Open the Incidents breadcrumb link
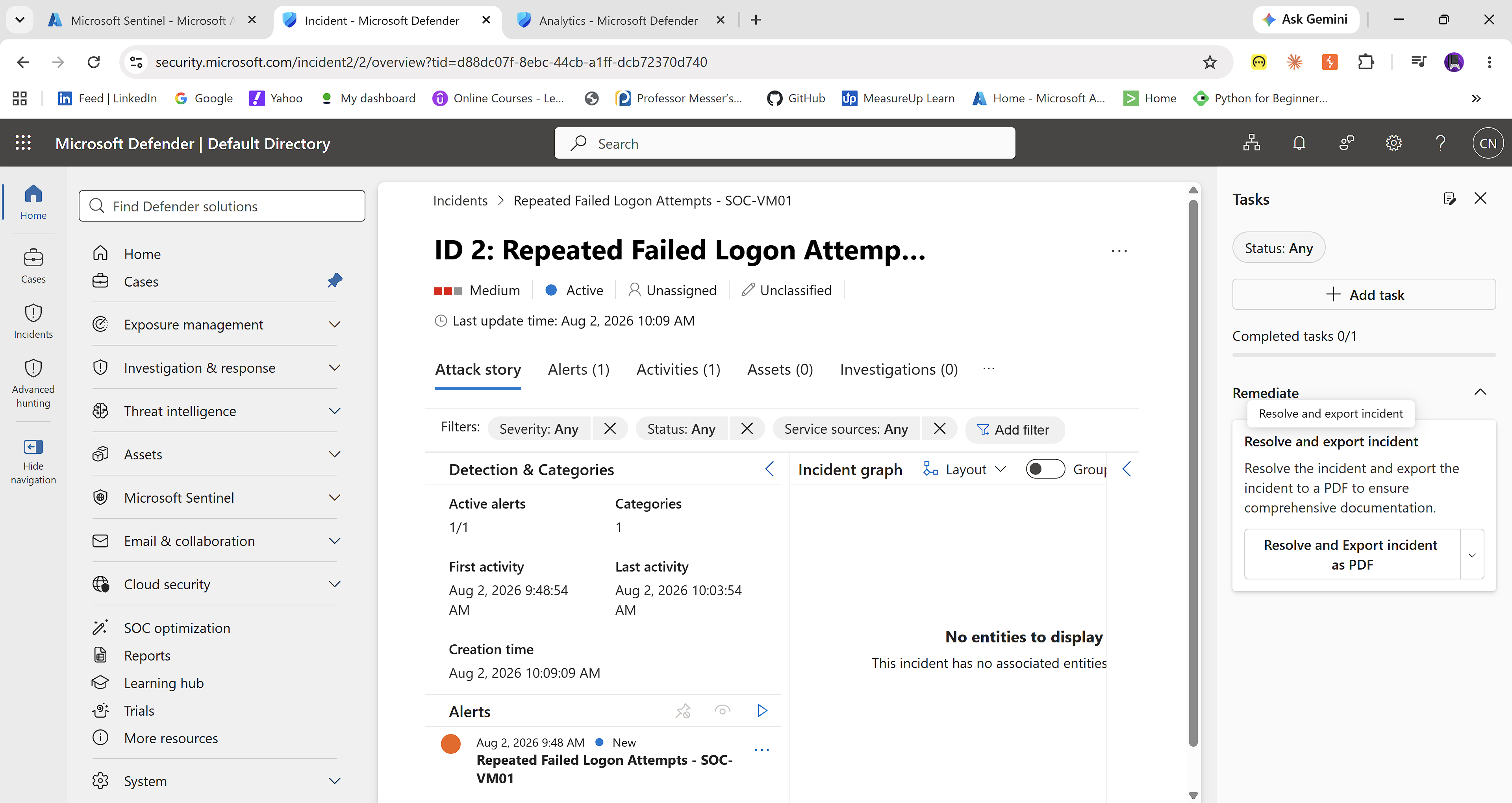The height and width of the screenshot is (803, 1512). click(460, 201)
